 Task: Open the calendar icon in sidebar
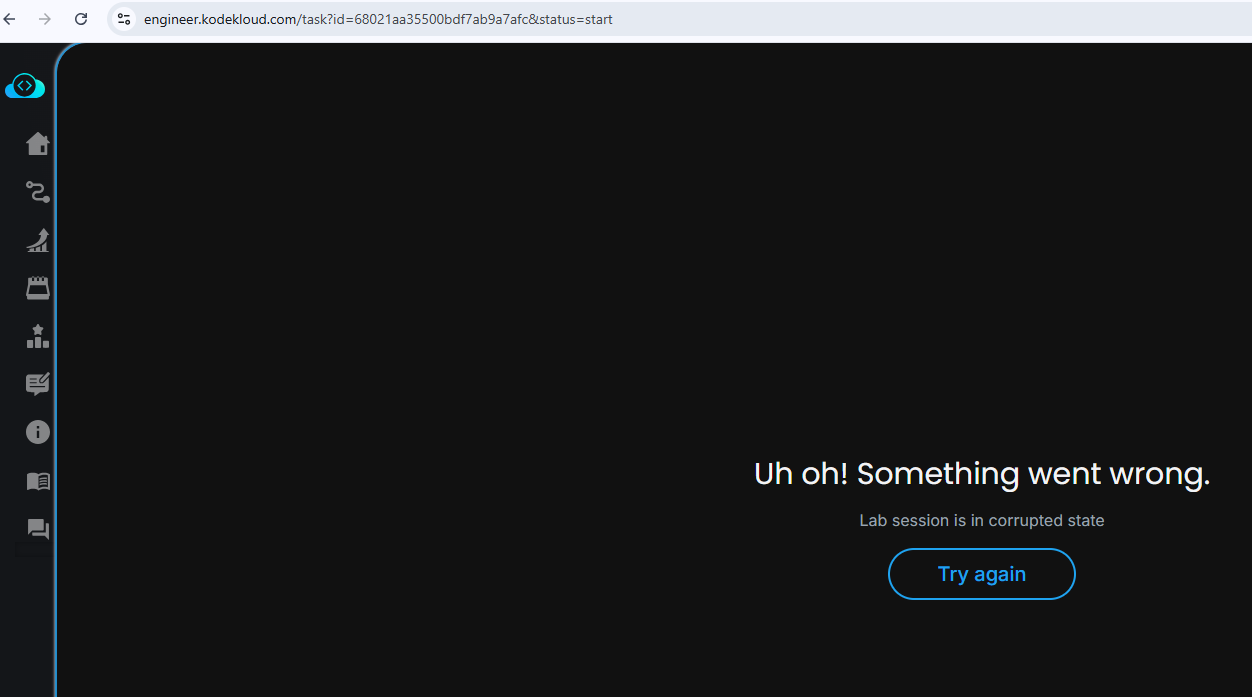click(38, 288)
